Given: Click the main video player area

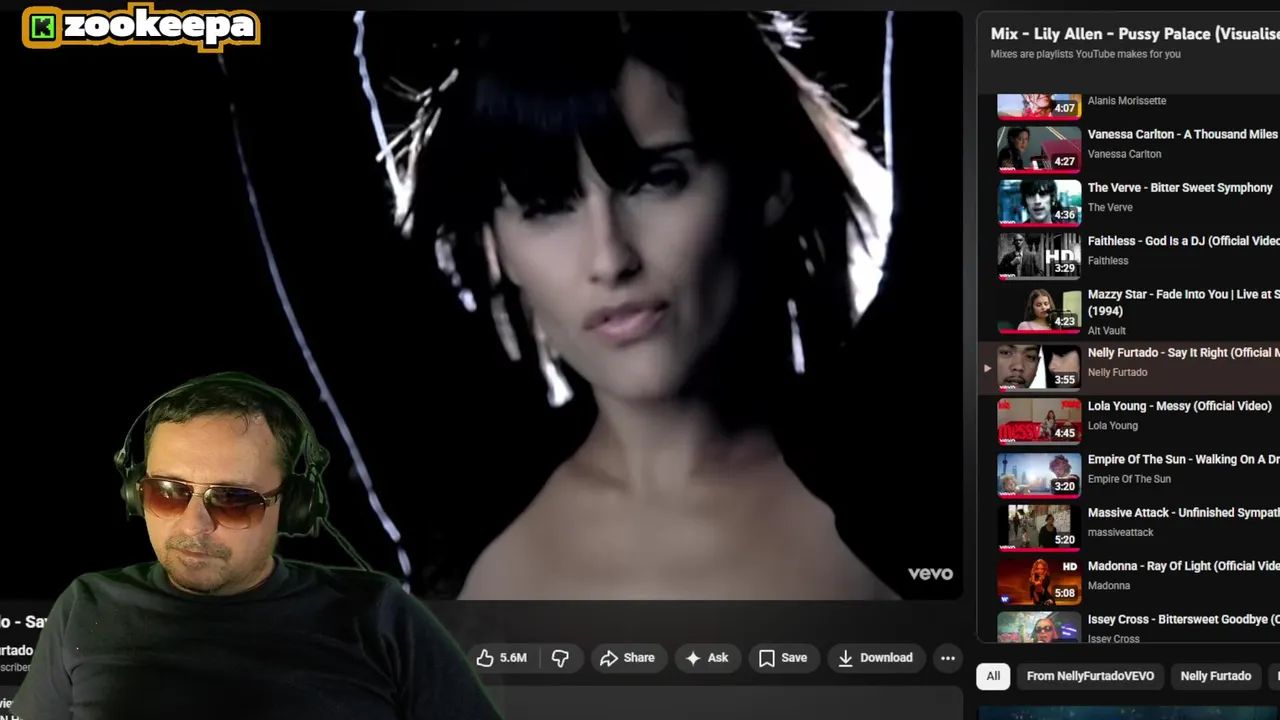Looking at the screenshot, I should coord(481,305).
